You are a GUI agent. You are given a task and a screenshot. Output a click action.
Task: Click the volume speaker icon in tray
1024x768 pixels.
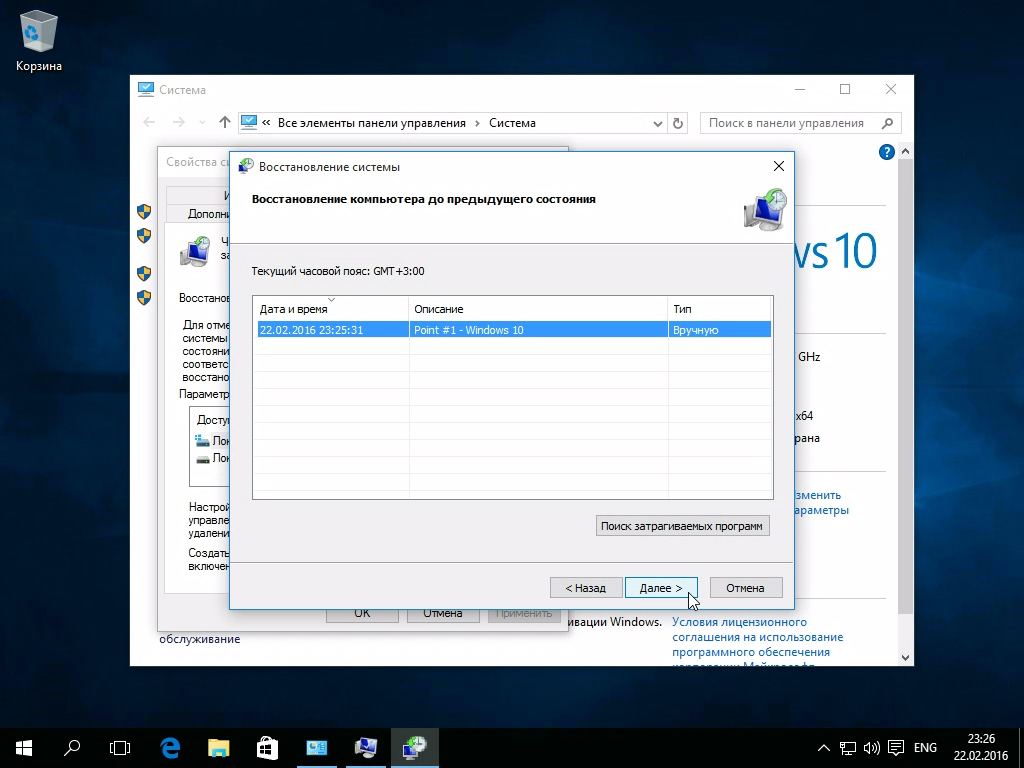[871, 748]
